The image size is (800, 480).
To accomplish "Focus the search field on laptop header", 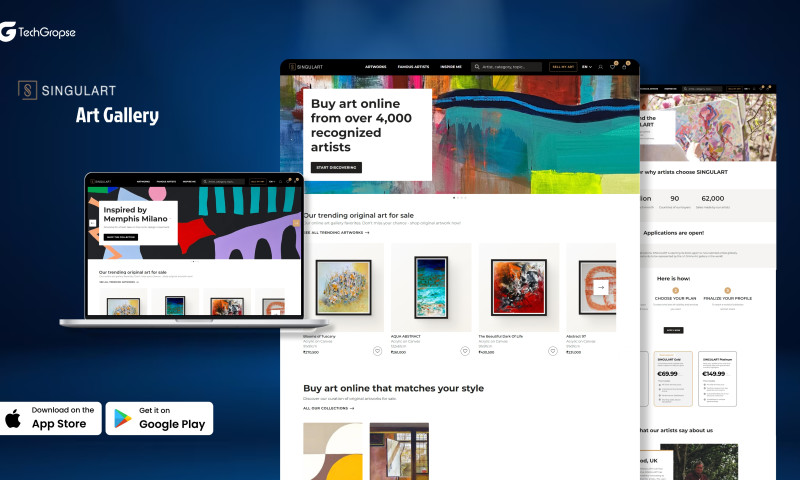I will [223, 182].
